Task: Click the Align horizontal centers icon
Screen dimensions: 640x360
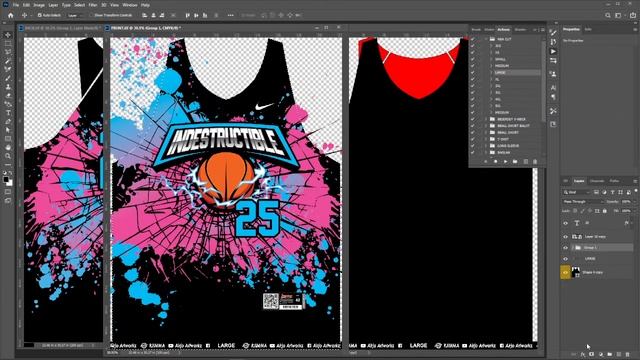Action: (153, 15)
